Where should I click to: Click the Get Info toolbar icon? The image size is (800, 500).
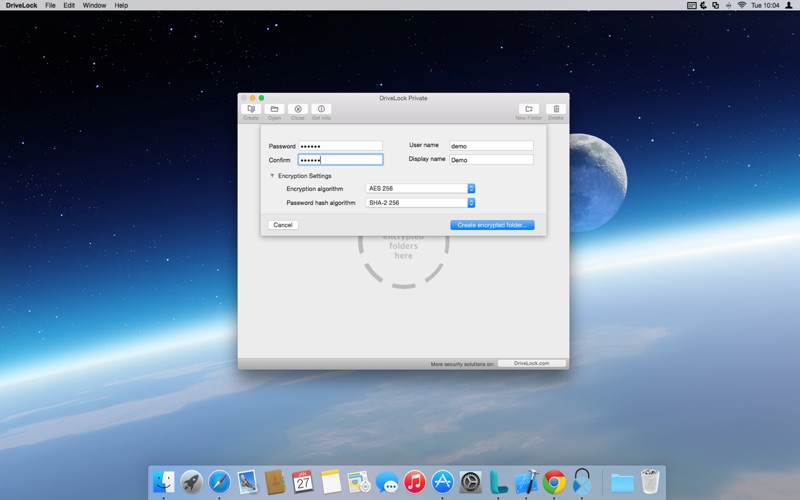(321, 109)
